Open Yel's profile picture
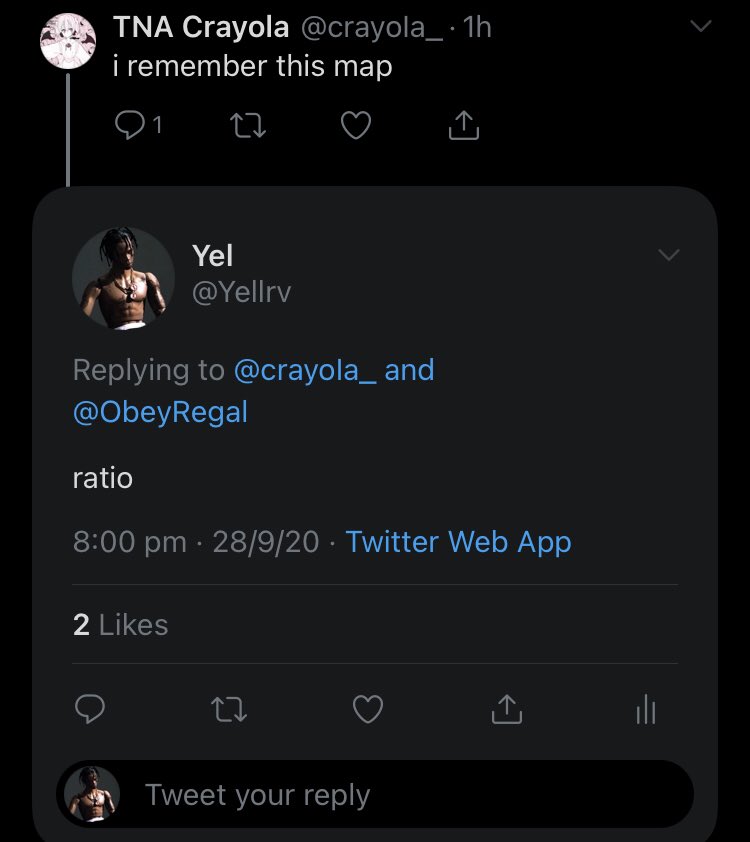This screenshot has height=842, width=750. 123,279
